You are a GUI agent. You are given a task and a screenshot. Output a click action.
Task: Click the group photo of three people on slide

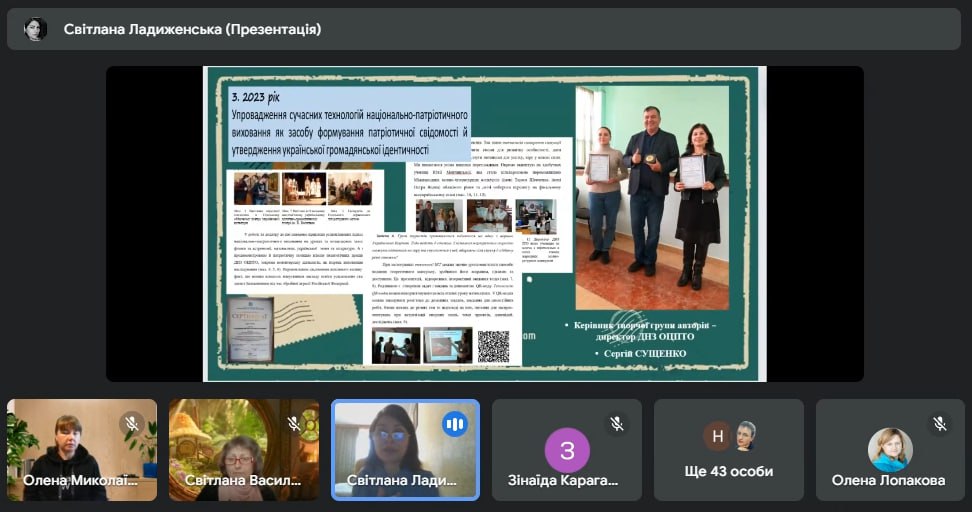pyautogui.click(x=652, y=190)
